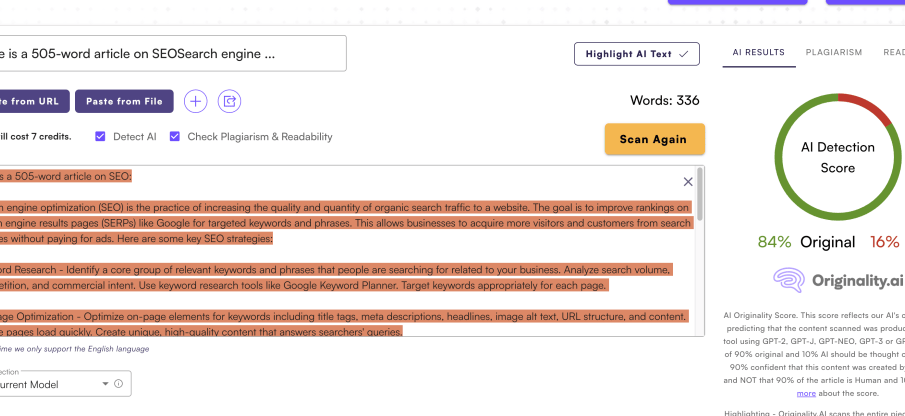
Task: Click the AI Detection Score ring
Action: (x=837, y=157)
